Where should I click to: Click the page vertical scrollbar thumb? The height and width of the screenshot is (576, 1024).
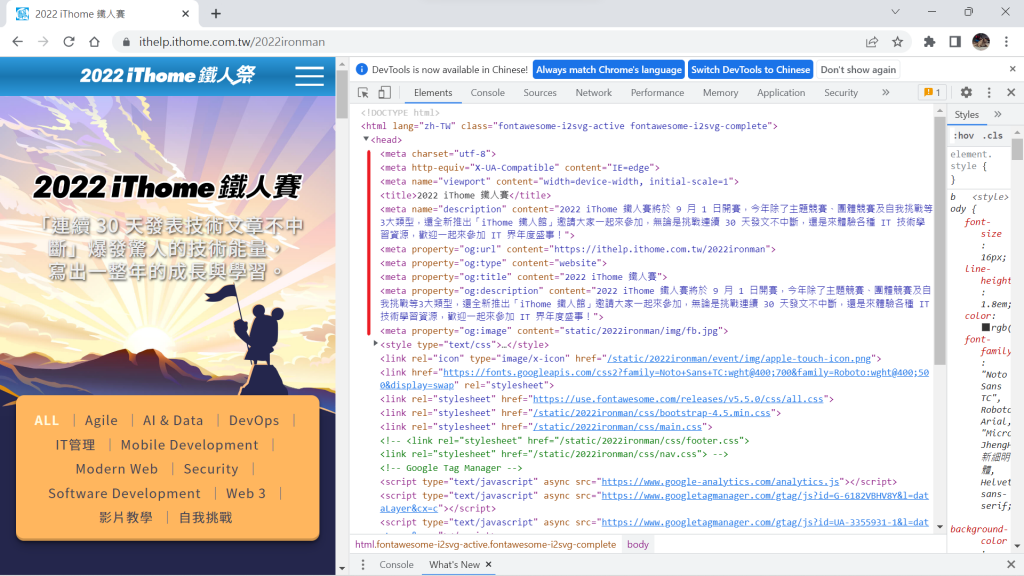pyautogui.click(x=342, y=95)
